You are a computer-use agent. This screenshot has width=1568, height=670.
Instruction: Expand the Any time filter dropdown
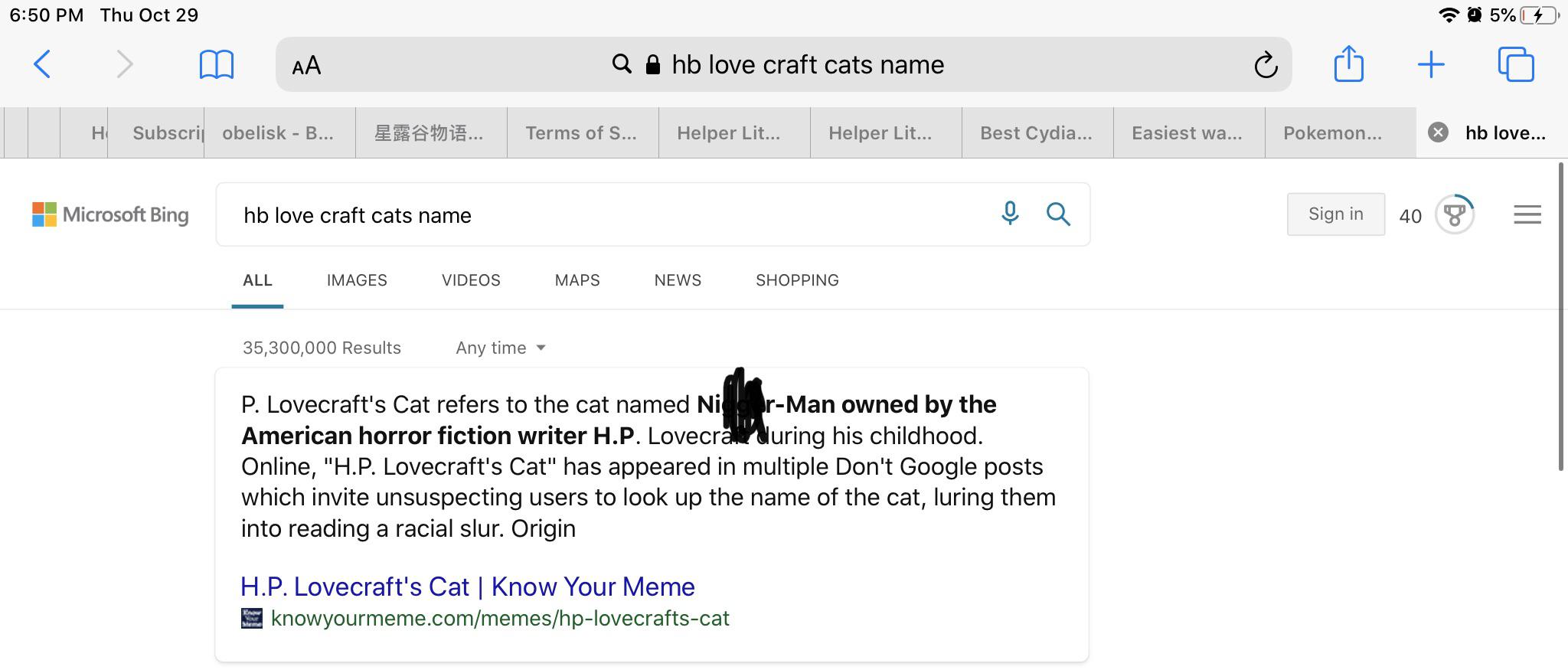499,348
